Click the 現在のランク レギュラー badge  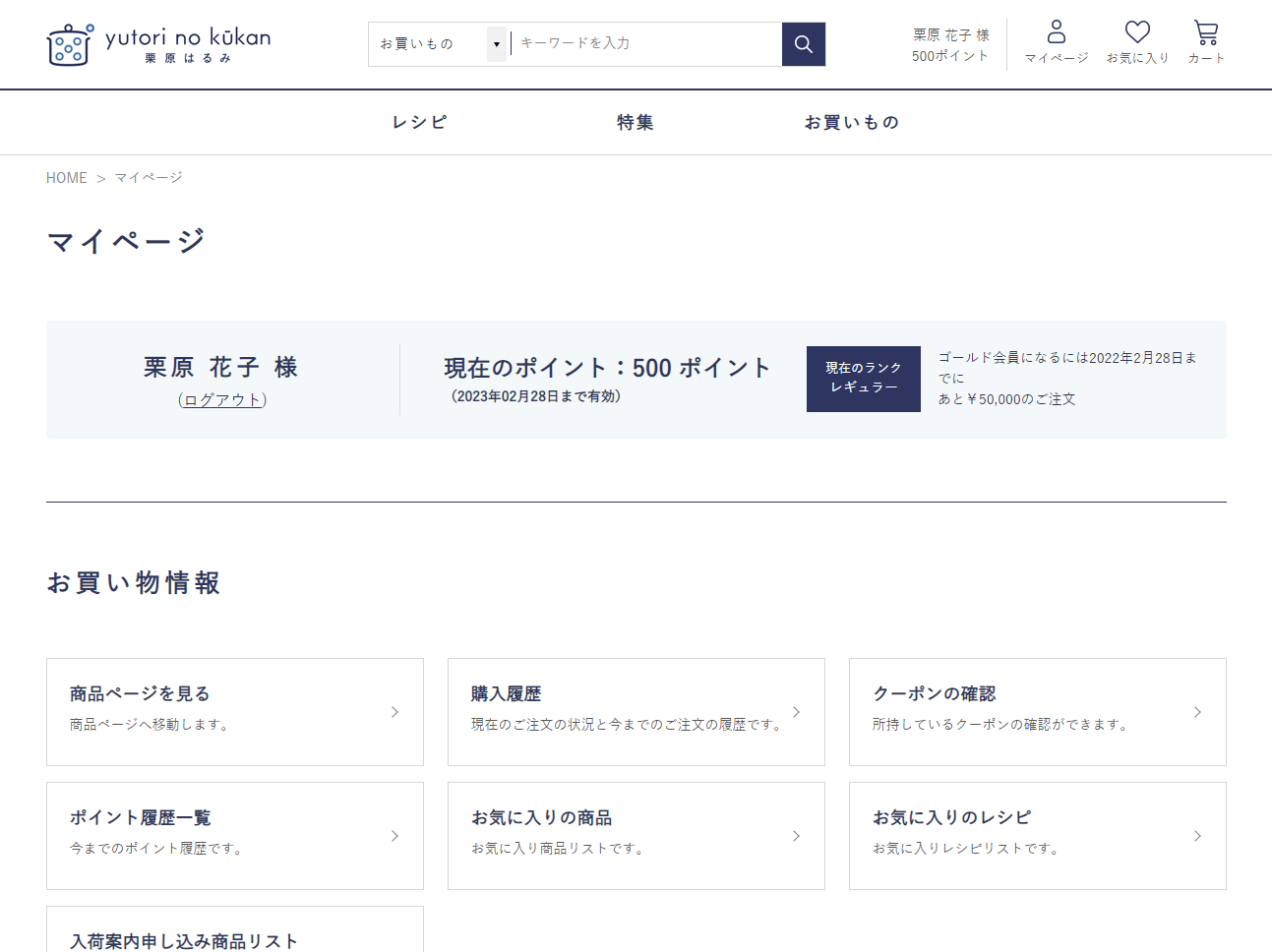coord(864,379)
